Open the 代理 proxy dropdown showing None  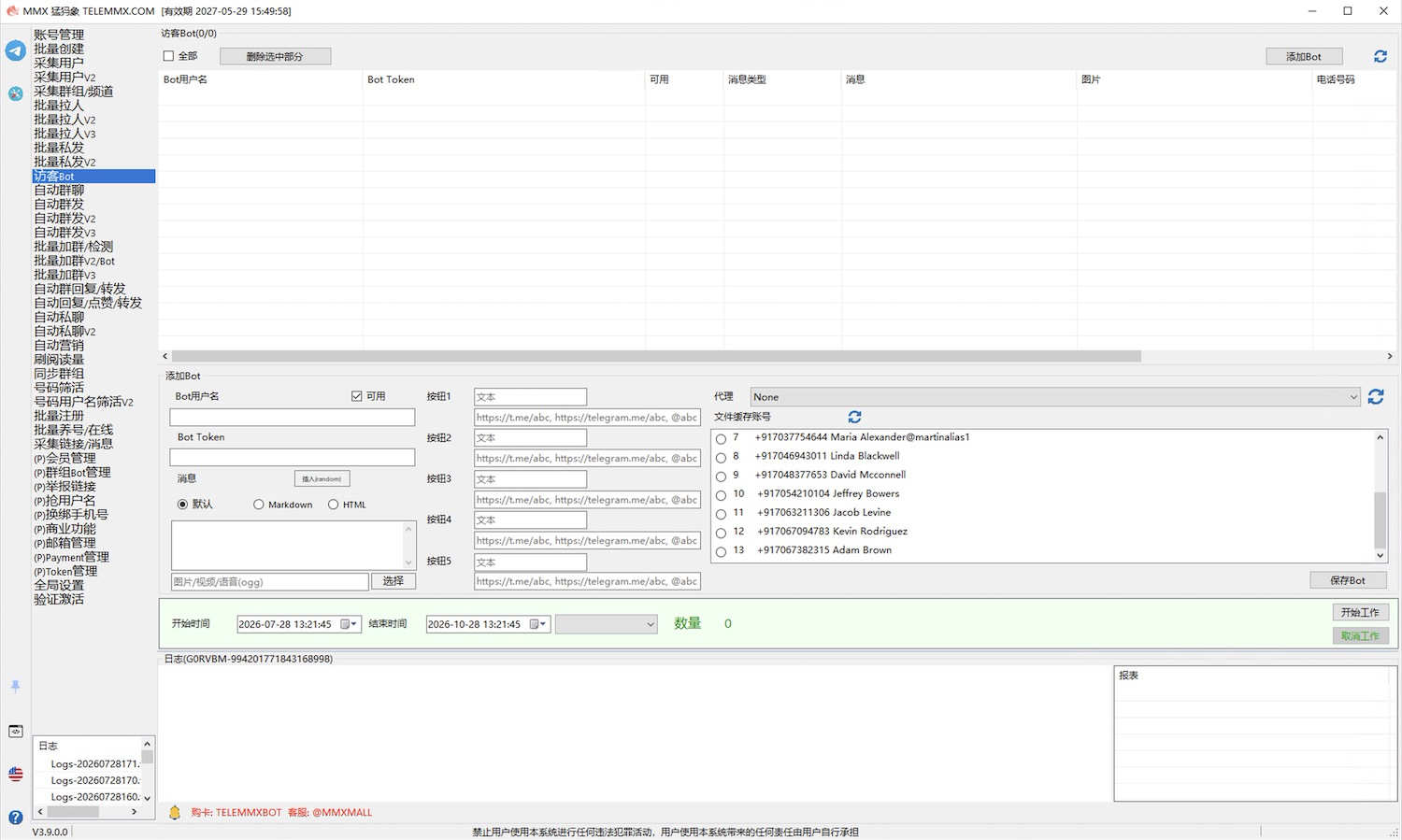[1055, 397]
